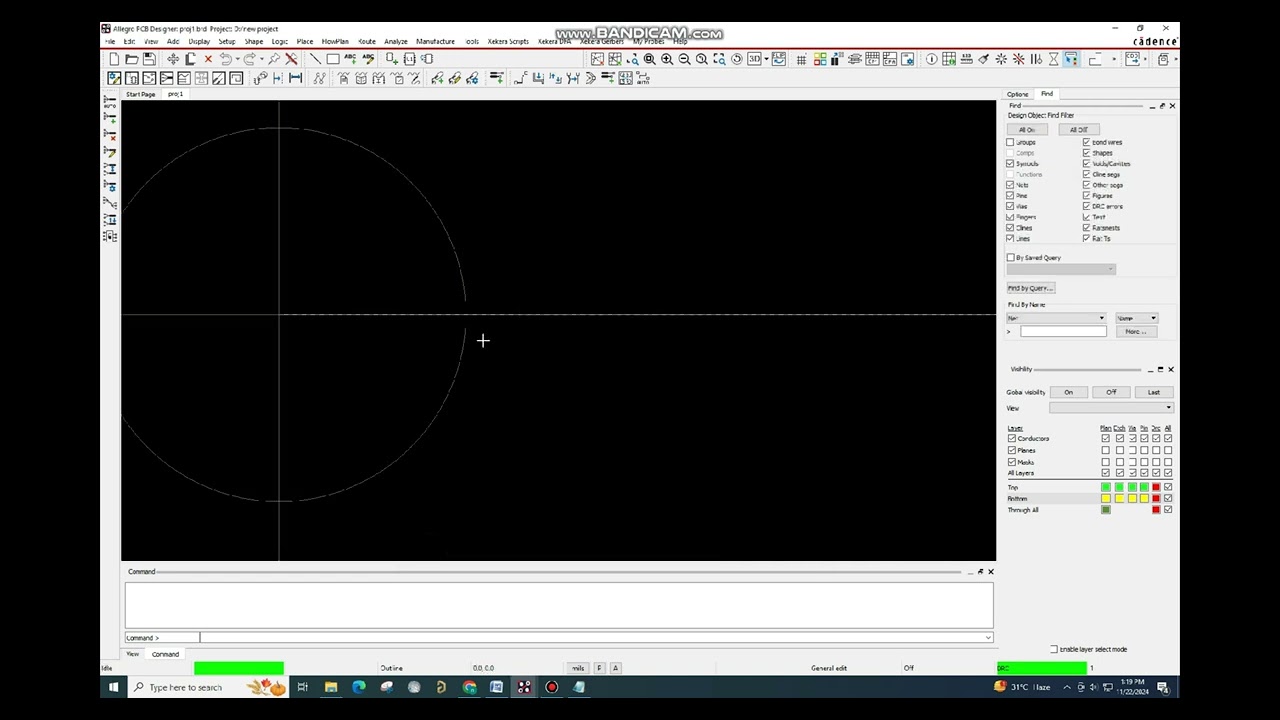Expand the Command line history dropdown
1280x720 pixels.
click(988, 638)
